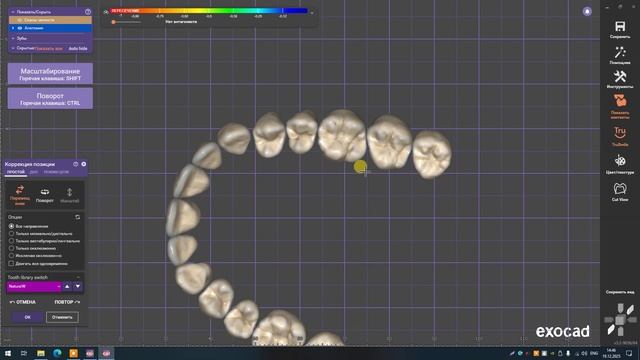
Task: Select Только мезиально/дистально radio option
Action: [x=11, y=233]
